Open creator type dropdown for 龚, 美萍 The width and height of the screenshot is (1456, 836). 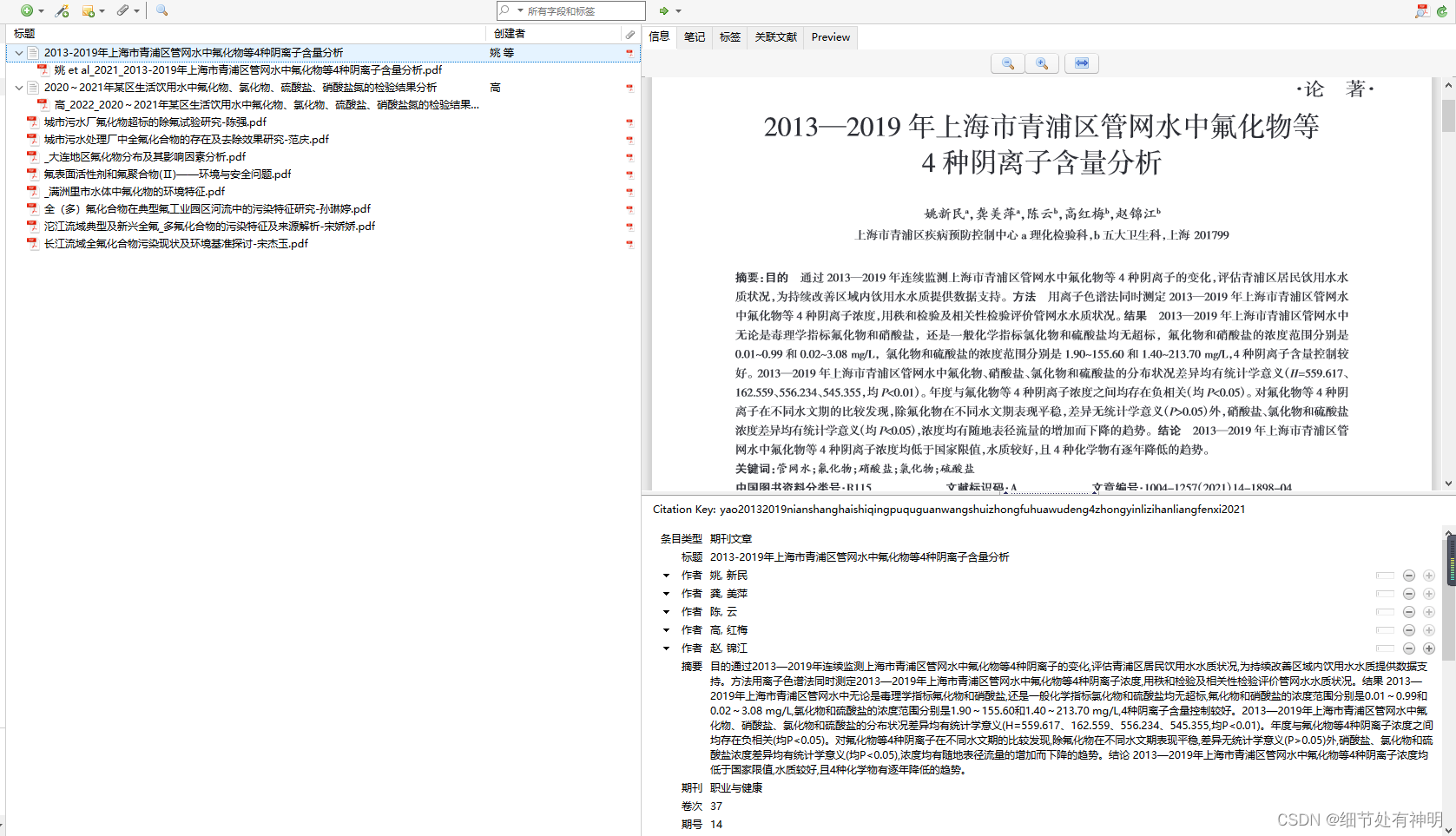666,594
